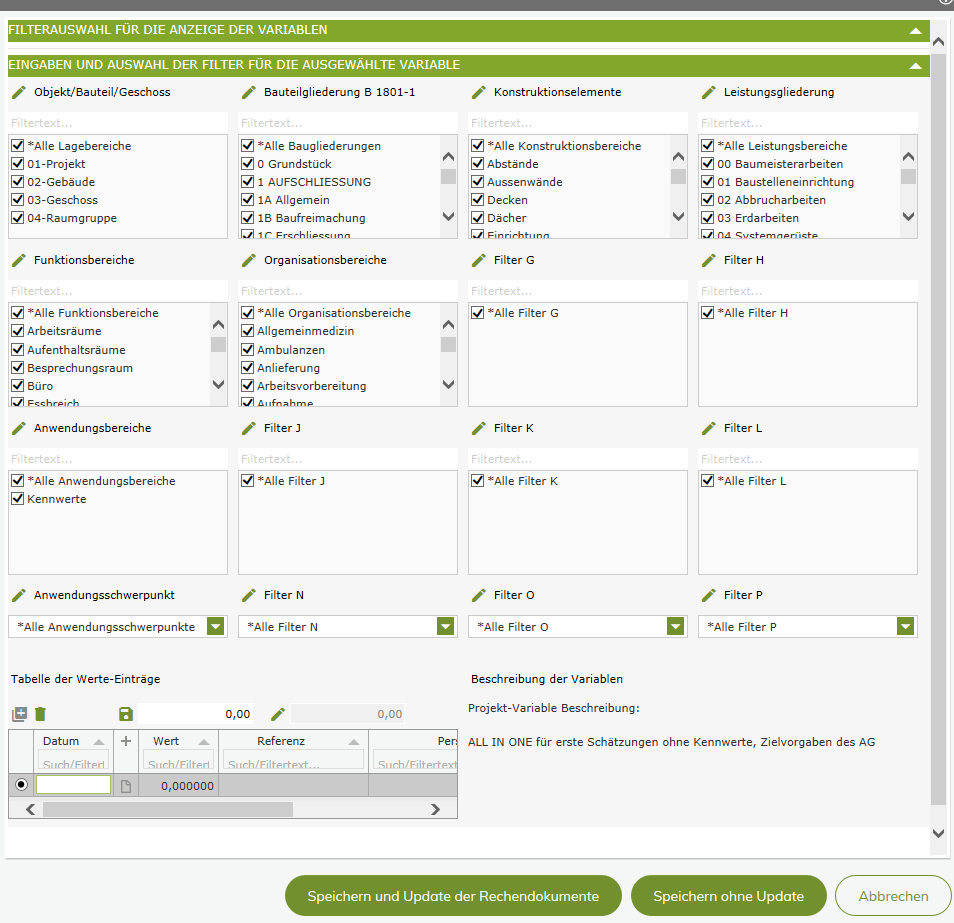Click the pencil icon beside Objekt/Bauteil/Geschoss
This screenshot has width=954, height=923.
pos(19,92)
